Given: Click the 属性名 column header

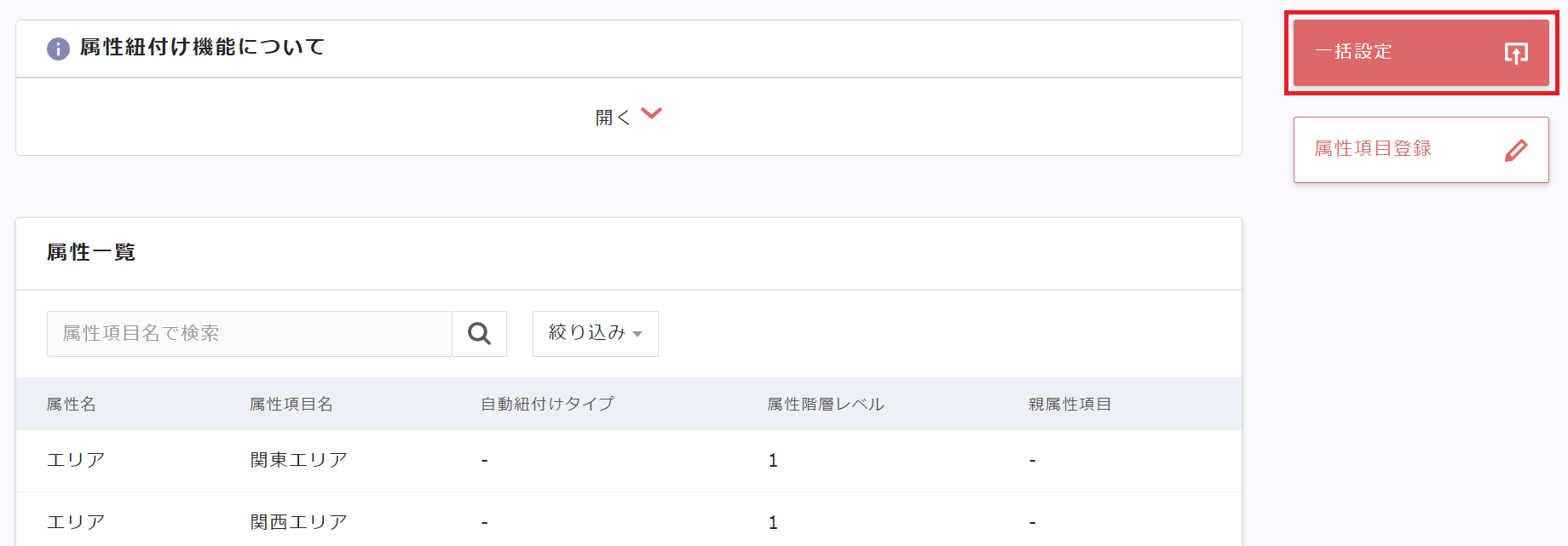Looking at the screenshot, I should pyautogui.click(x=72, y=405).
